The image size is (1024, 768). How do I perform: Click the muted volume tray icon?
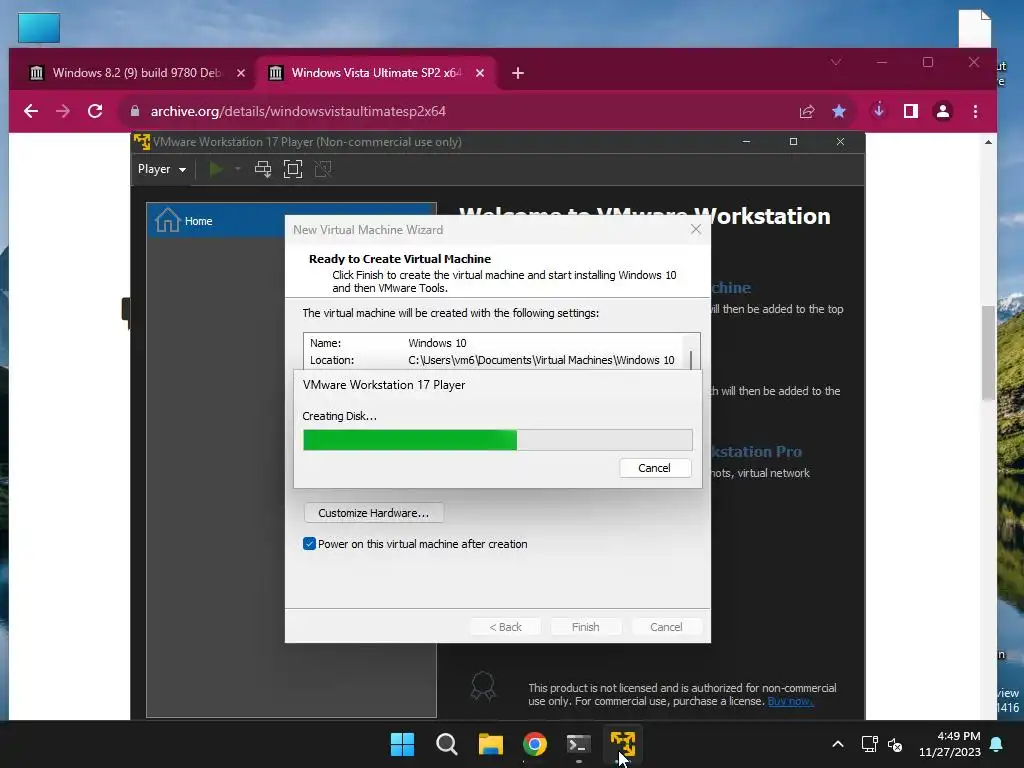(895, 744)
